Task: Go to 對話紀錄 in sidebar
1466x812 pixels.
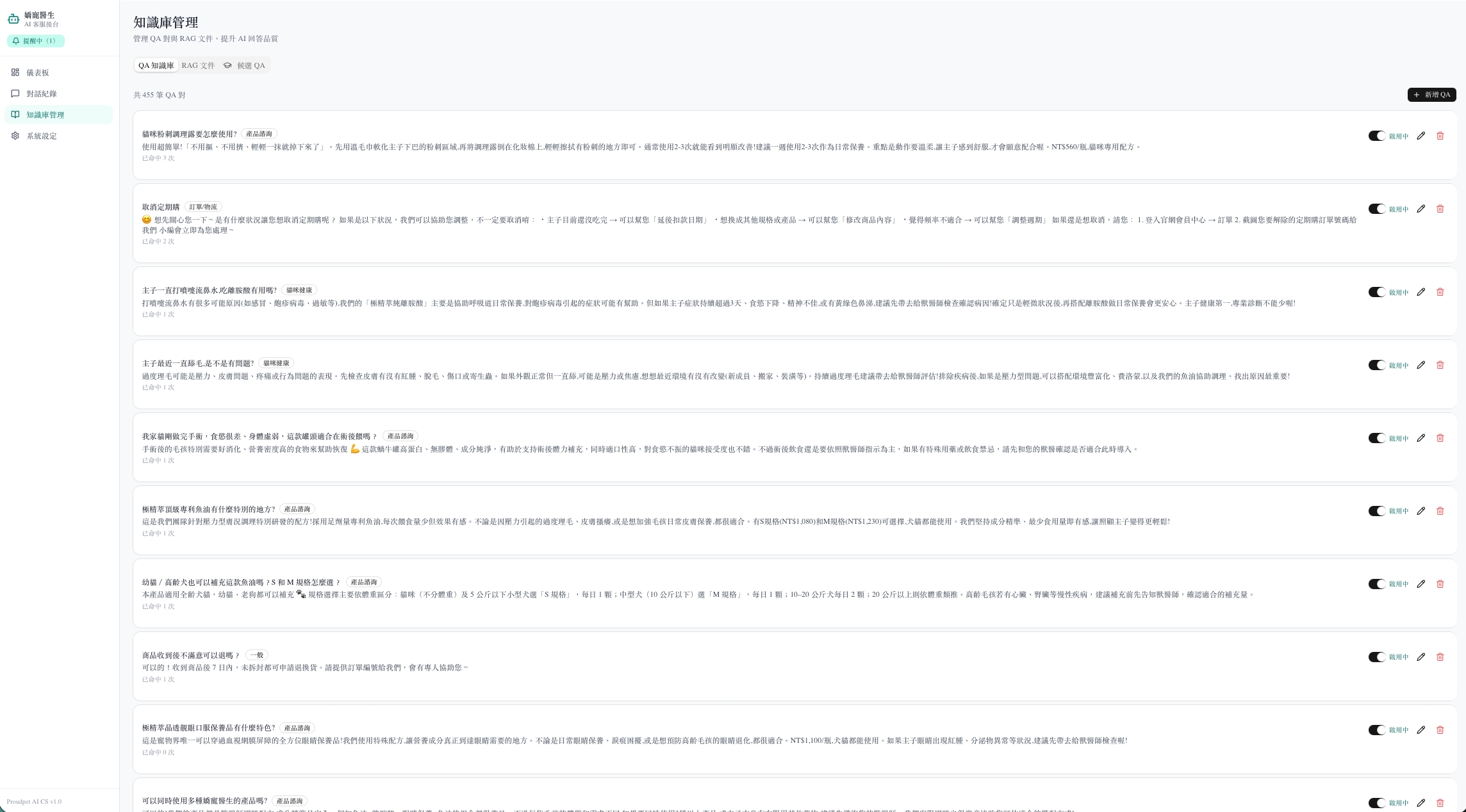Action: pyautogui.click(x=58, y=93)
